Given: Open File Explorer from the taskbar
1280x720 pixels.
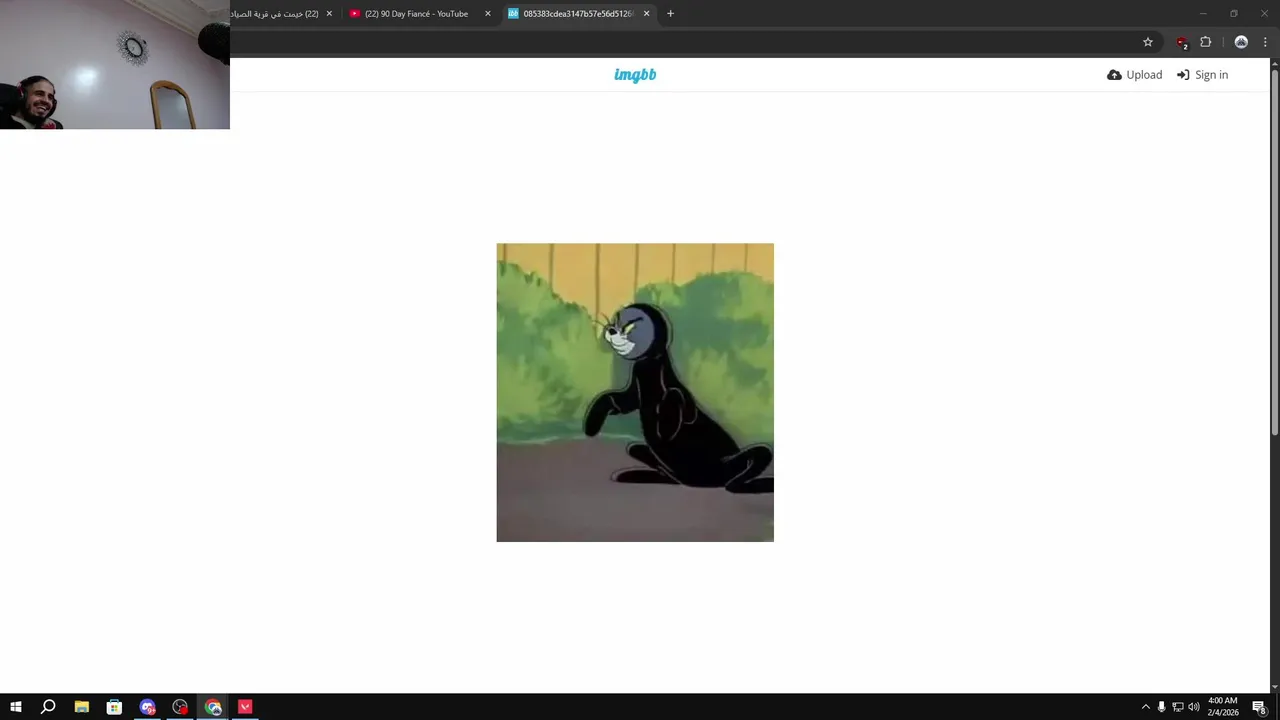Looking at the screenshot, I should point(82,707).
